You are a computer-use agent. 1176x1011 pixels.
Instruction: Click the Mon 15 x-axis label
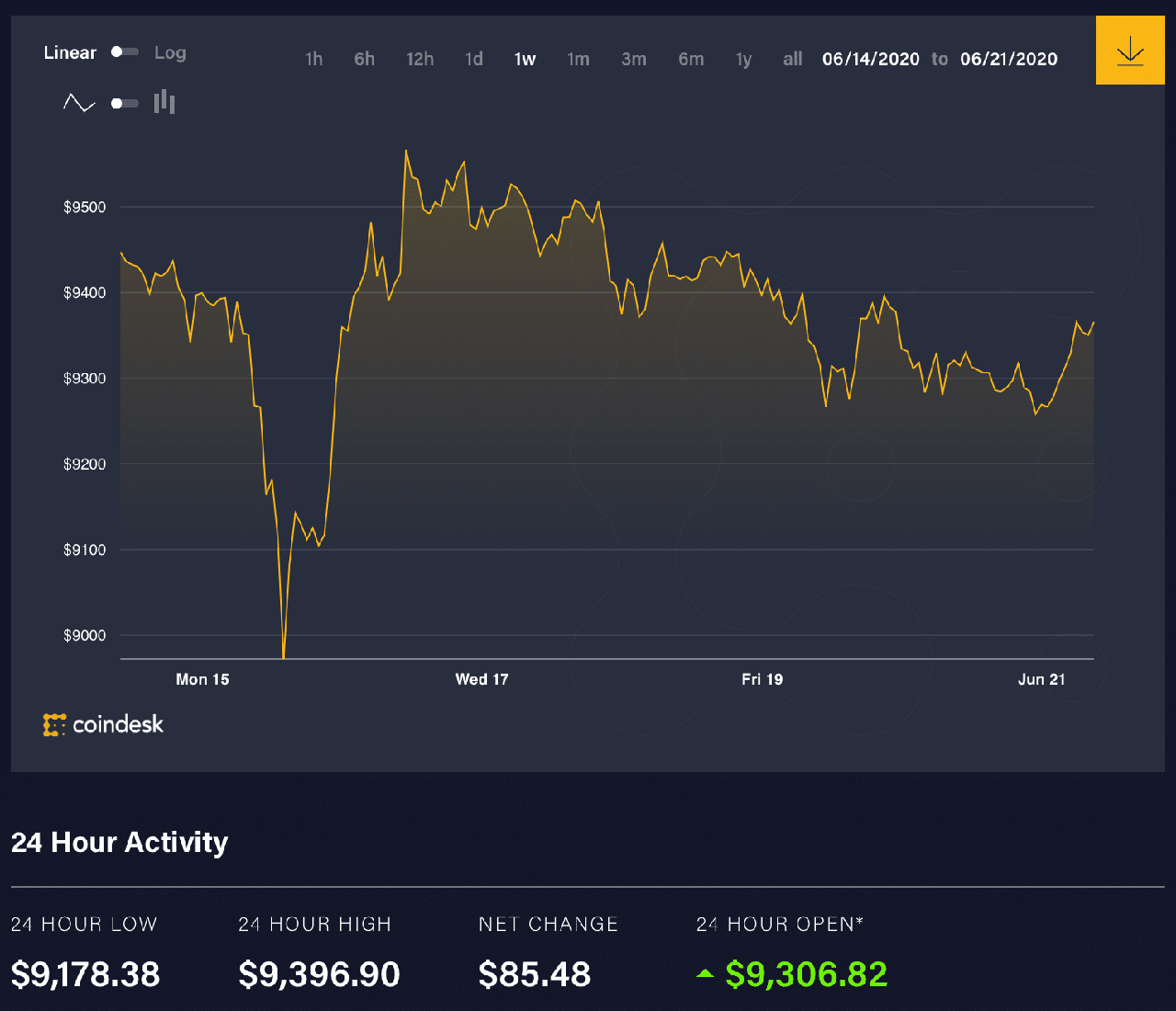(x=202, y=679)
